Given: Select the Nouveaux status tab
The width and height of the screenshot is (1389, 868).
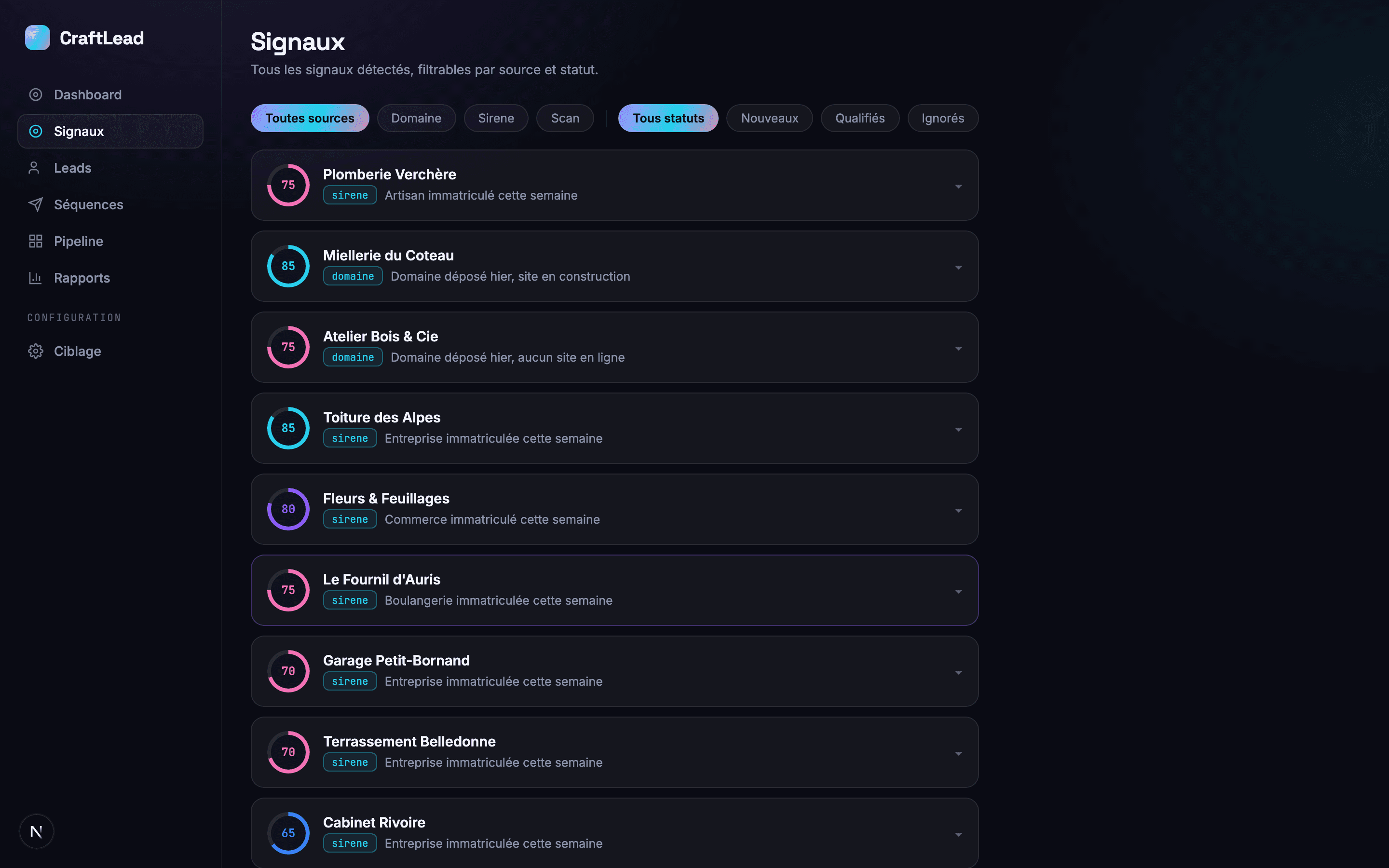Looking at the screenshot, I should coord(769,118).
